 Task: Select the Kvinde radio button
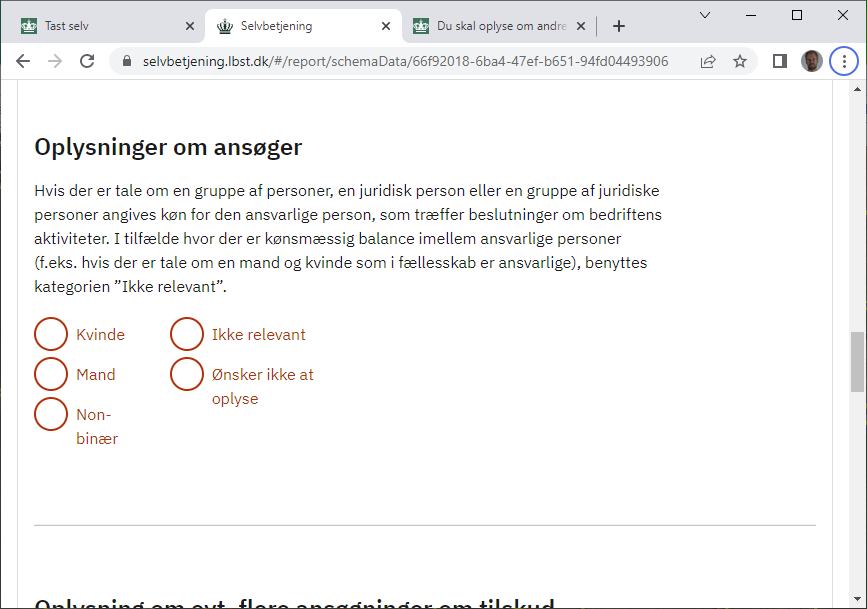[x=51, y=334]
